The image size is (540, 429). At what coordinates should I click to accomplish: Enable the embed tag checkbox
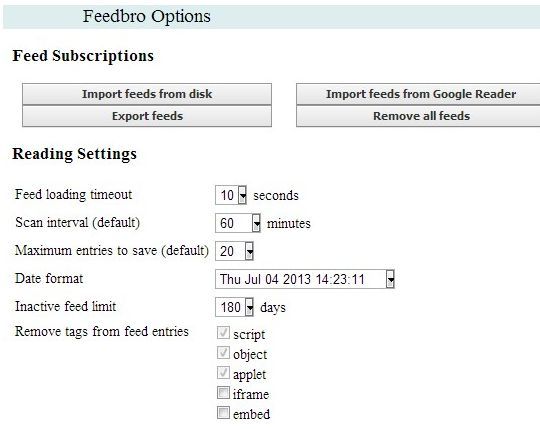click(x=223, y=412)
